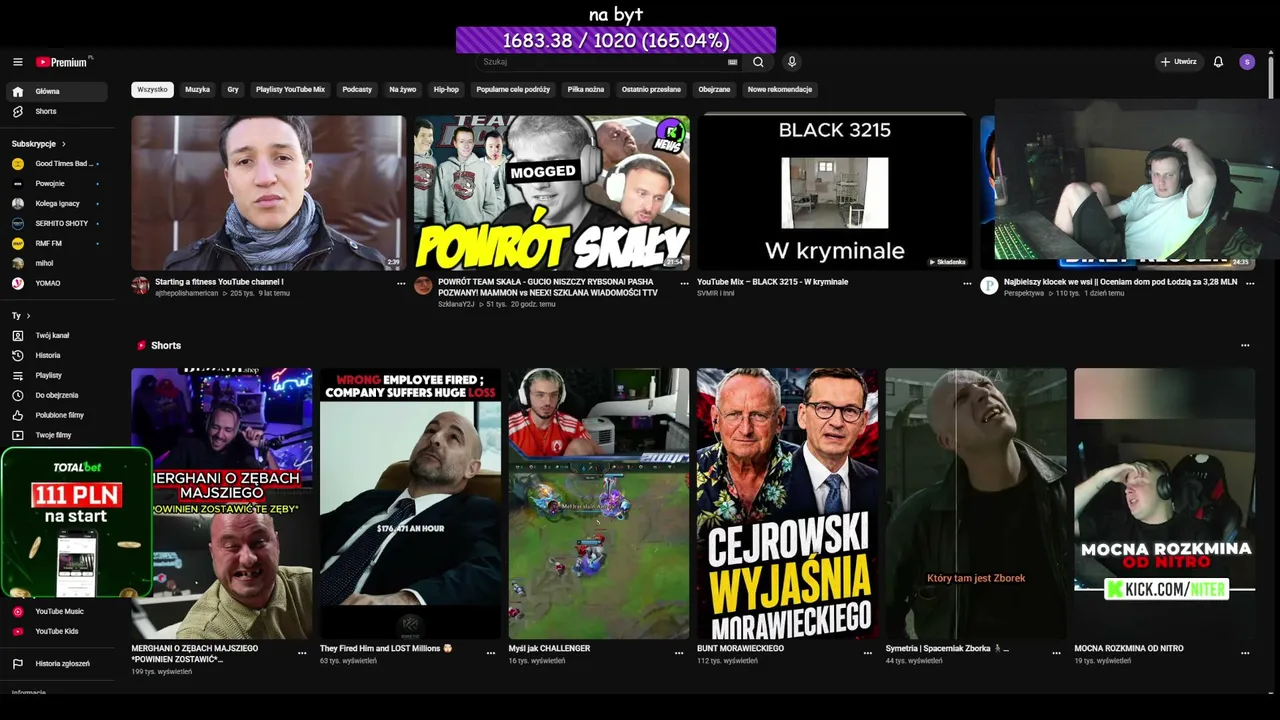Open Playlisty in the sidebar
Screen dimensions: 1280x720
coord(57,376)
